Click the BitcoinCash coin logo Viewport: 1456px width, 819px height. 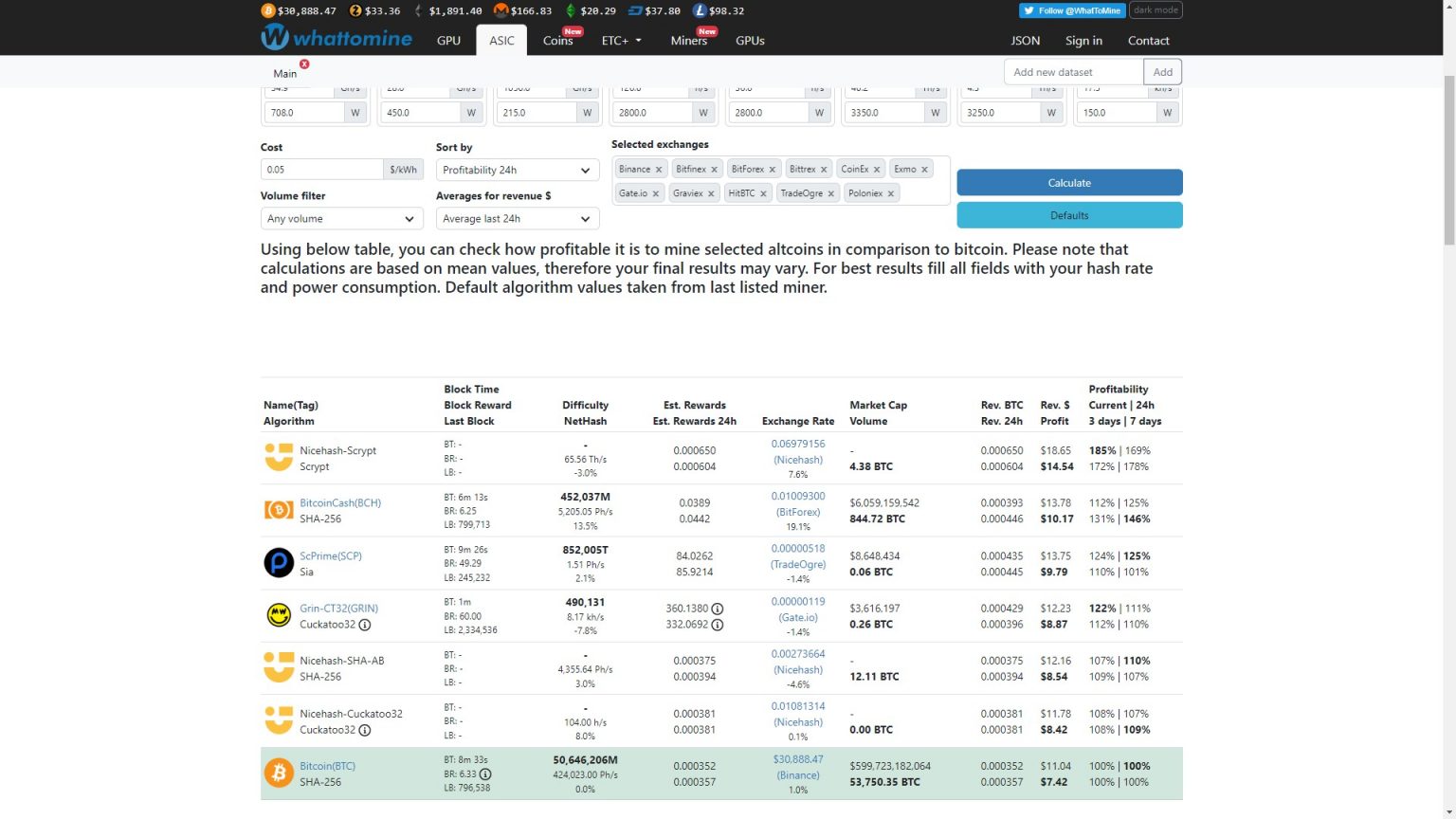(x=279, y=510)
